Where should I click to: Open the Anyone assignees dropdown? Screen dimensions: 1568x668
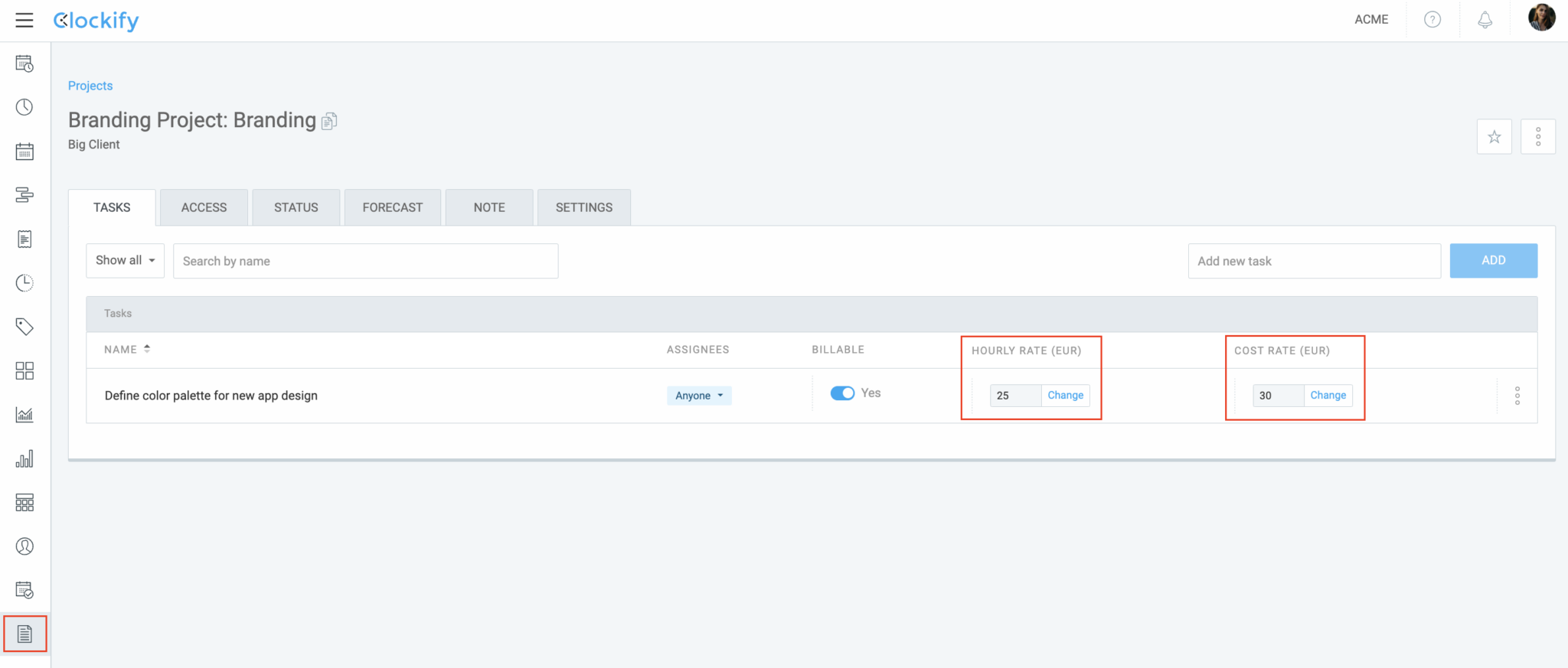tap(698, 396)
